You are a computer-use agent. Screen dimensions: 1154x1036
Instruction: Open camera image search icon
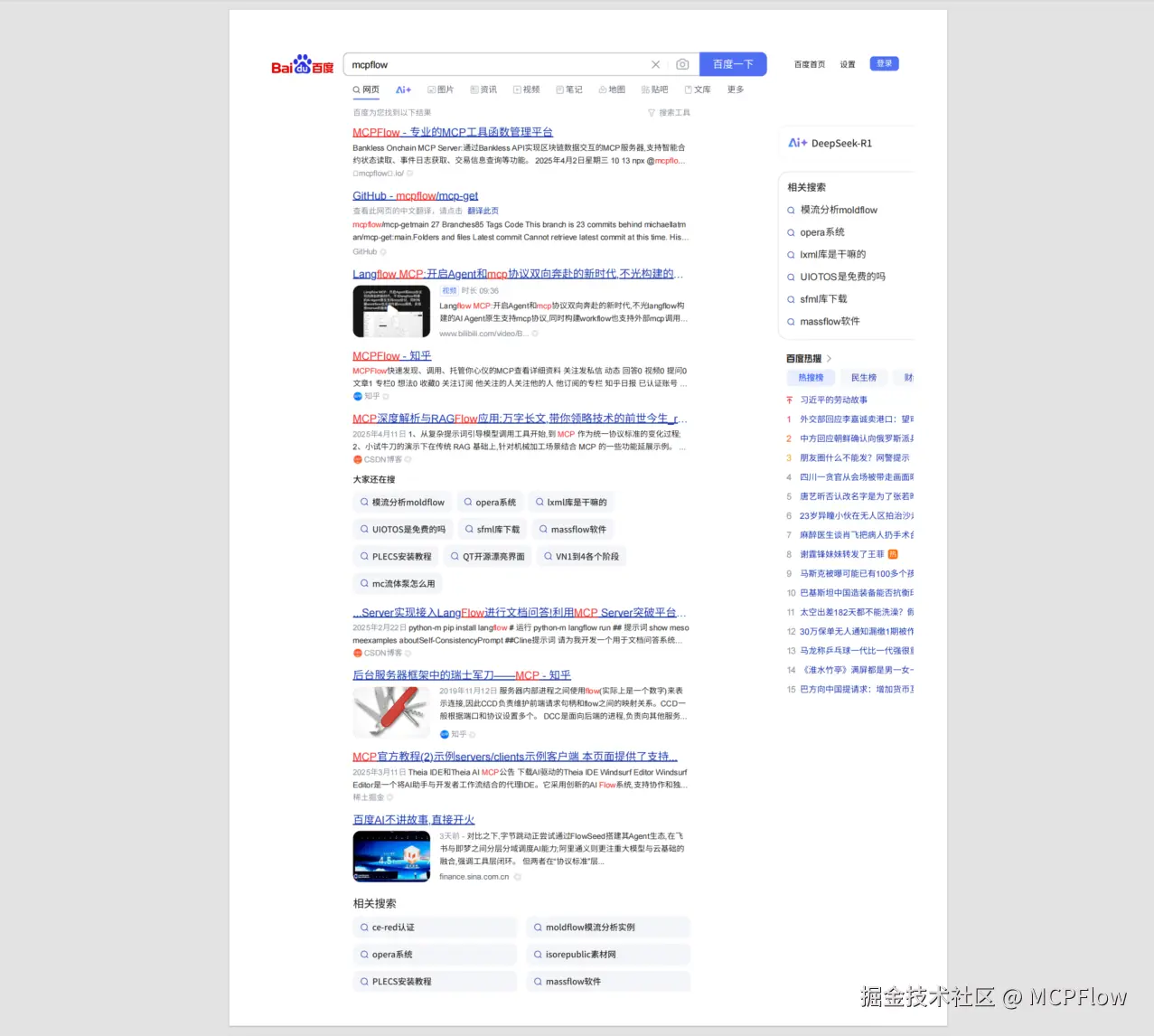[682, 64]
